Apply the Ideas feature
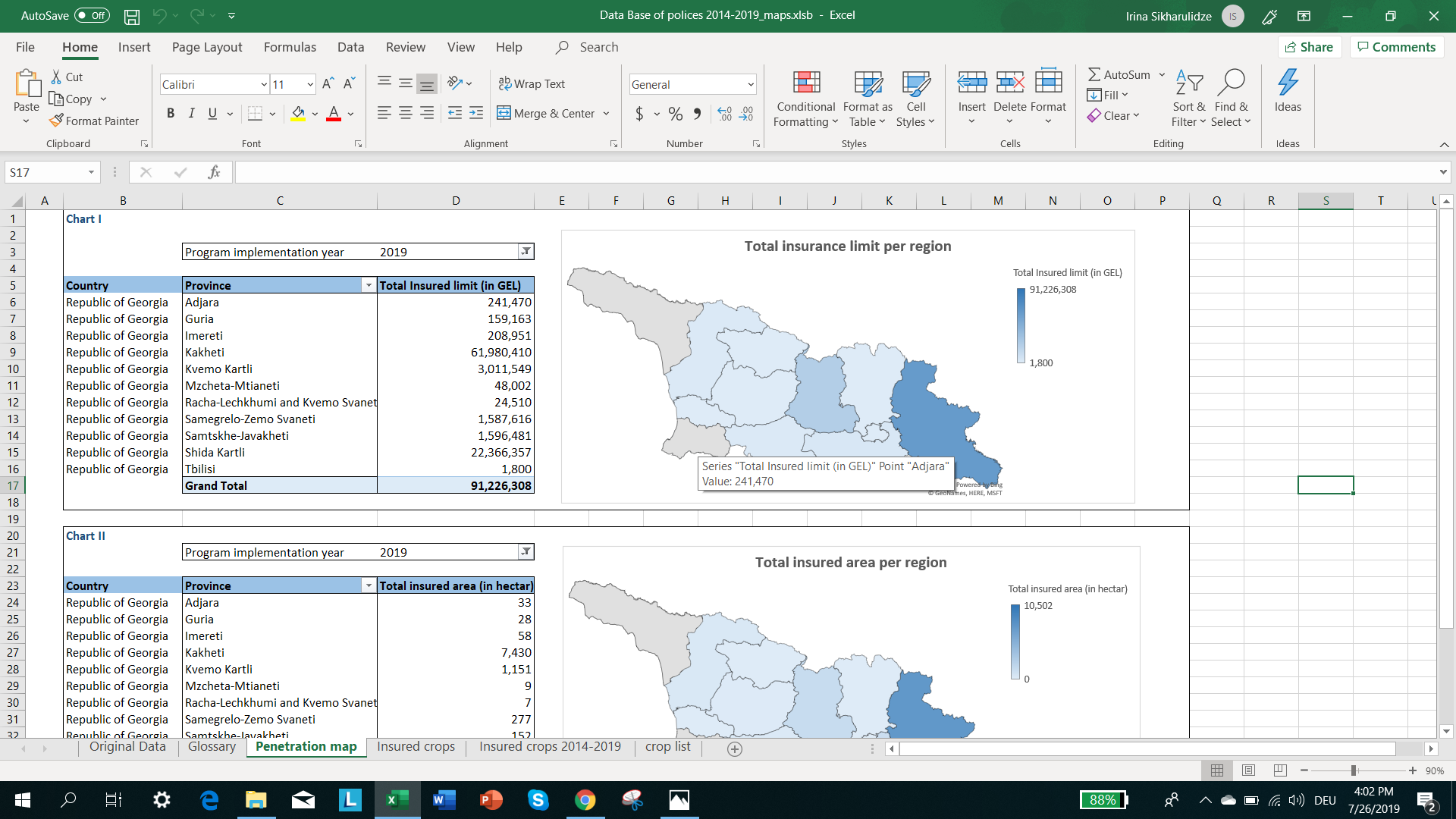Screen dimensions: 1456x819 point(1287,93)
